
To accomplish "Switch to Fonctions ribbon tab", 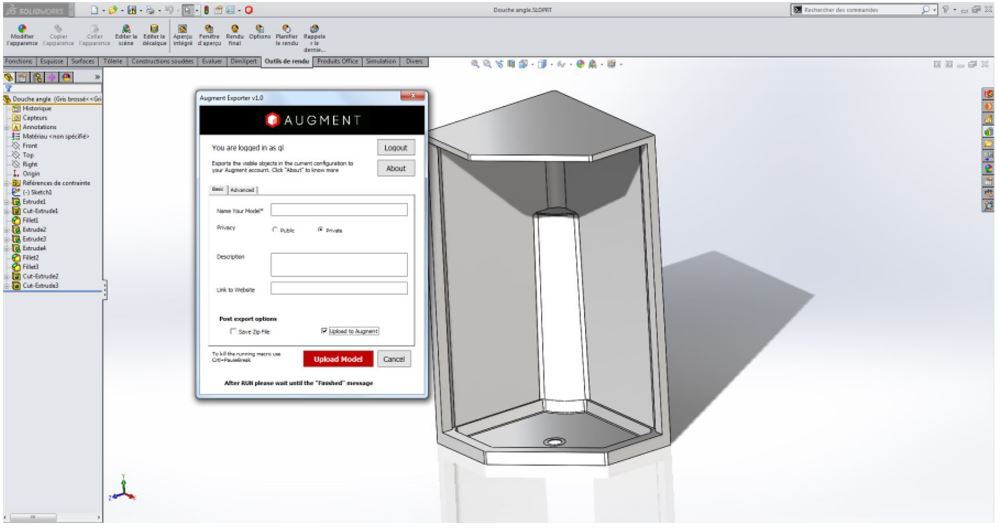I will [18, 61].
